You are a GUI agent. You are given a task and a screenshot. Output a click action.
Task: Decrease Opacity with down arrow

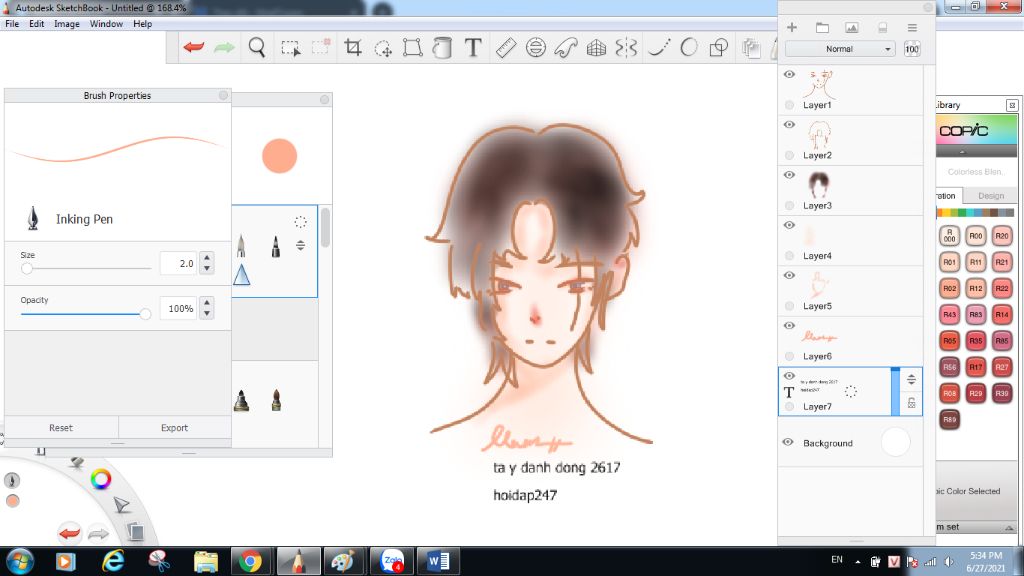(x=207, y=313)
